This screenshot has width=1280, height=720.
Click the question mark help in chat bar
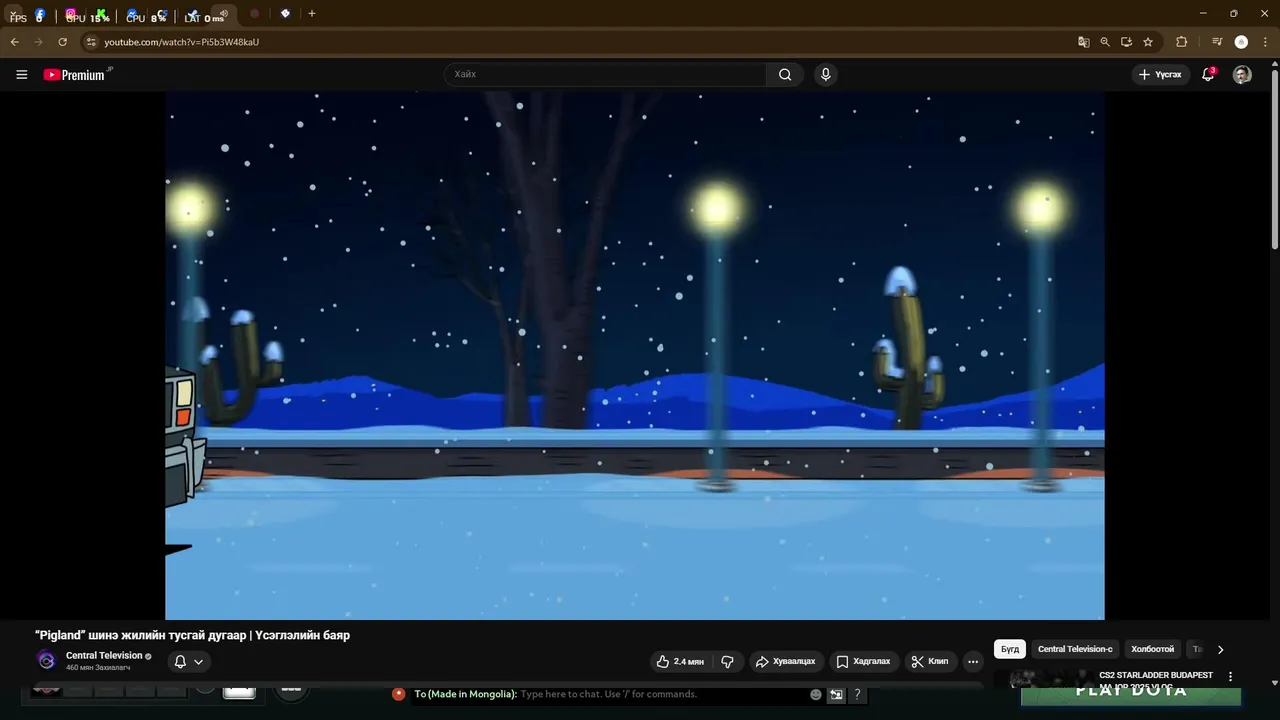point(857,694)
